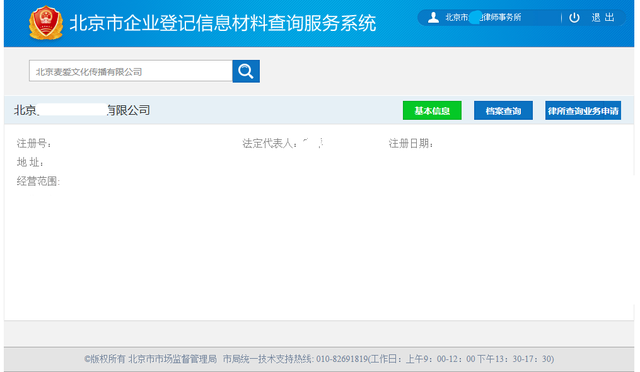
Task: Focus the company name search field
Action: pos(131,71)
